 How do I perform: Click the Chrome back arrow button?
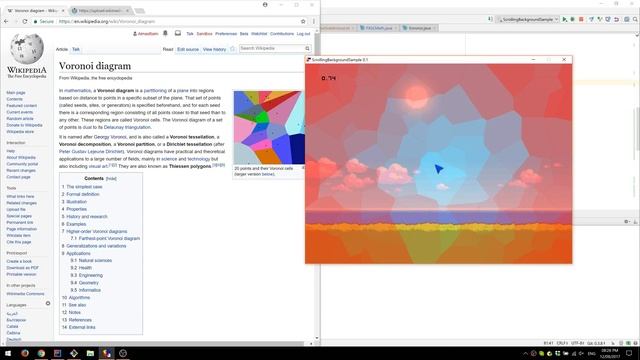pyautogui.click(x=6, y=21)
